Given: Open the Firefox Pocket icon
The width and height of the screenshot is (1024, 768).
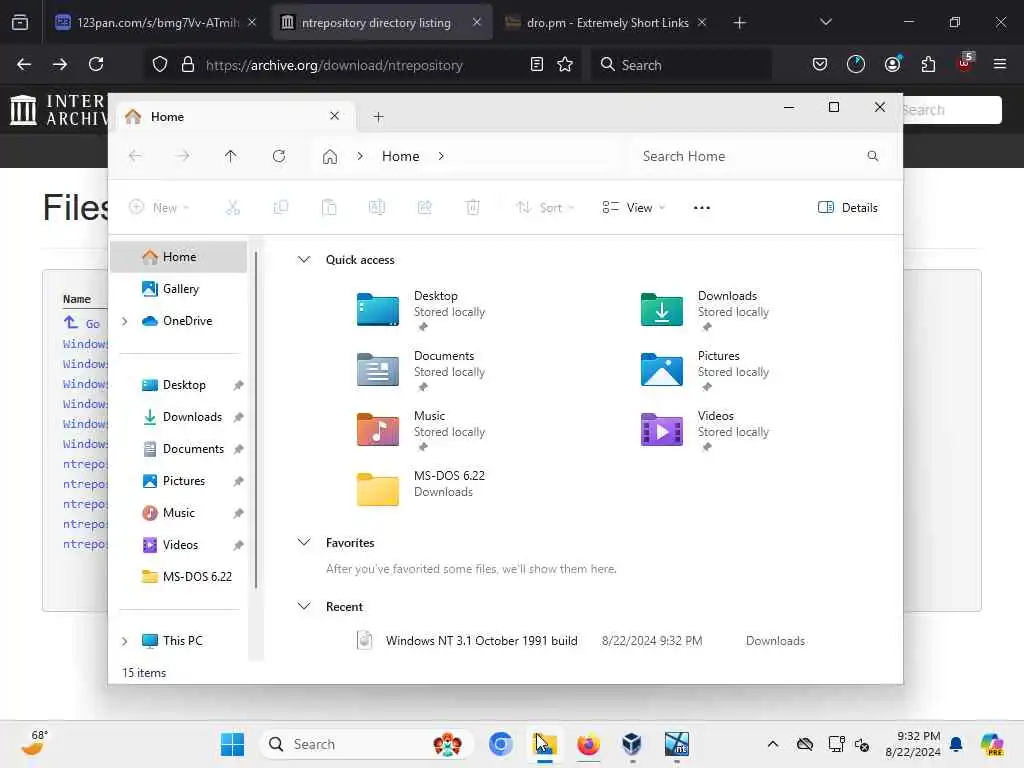Looking at the screenshot, I should (820, 64).
